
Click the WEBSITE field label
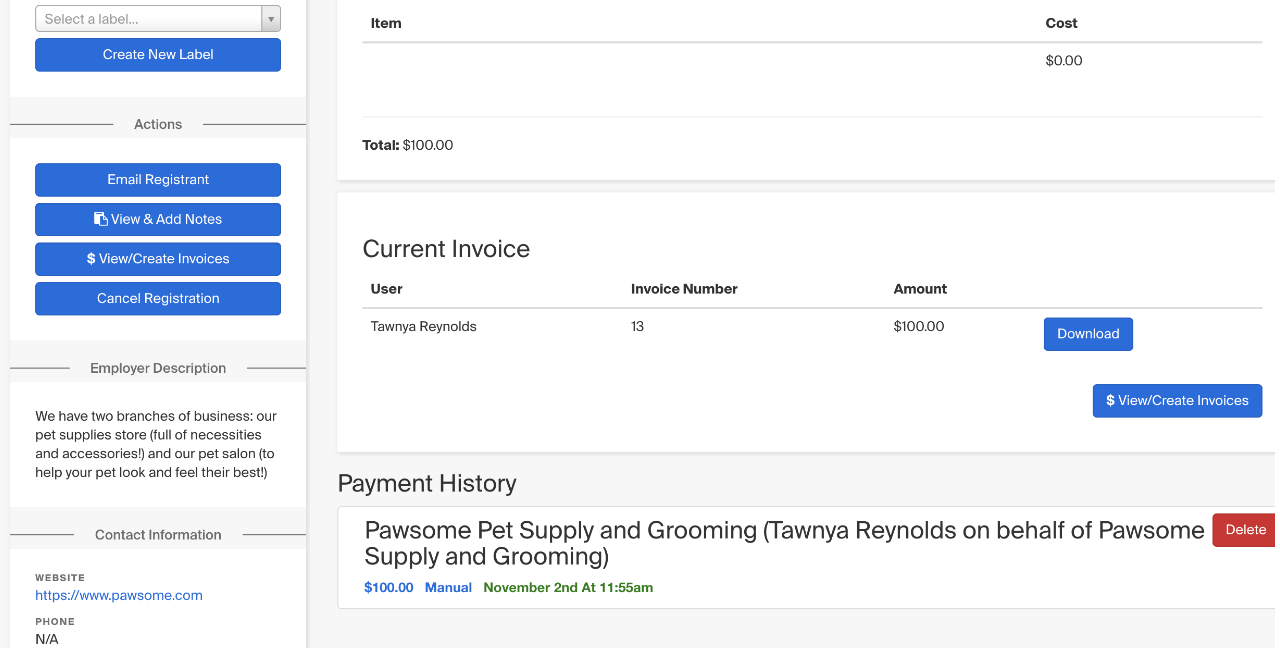tap(60, 578)
